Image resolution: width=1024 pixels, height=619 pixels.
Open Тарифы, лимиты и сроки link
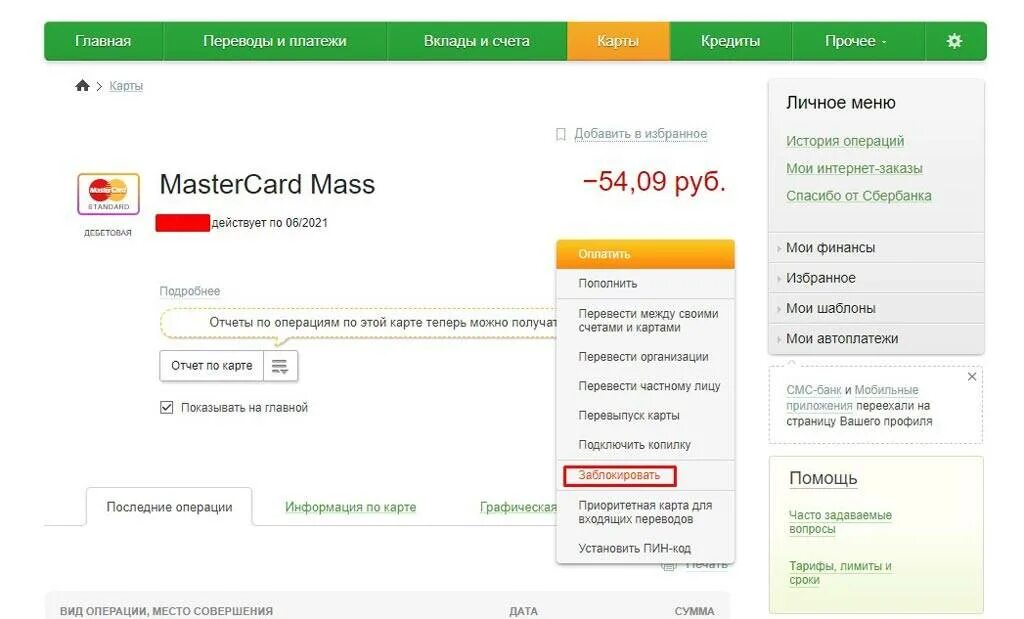tap(840, 573)
